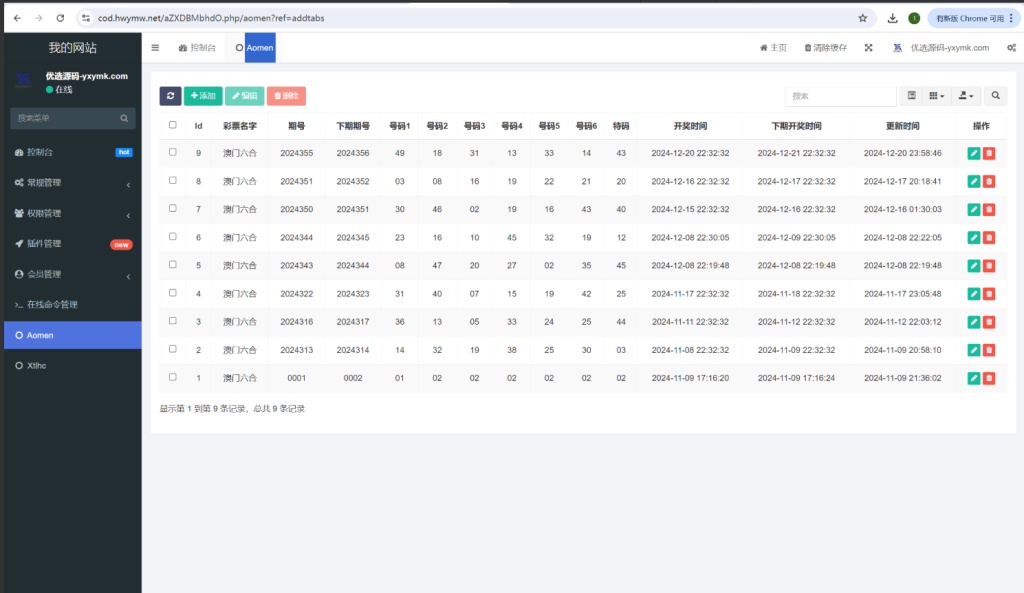Click the edit icon for row Id 3
Image resolution: width=1024 pixels, height=593 pixels.
(973, 322)
